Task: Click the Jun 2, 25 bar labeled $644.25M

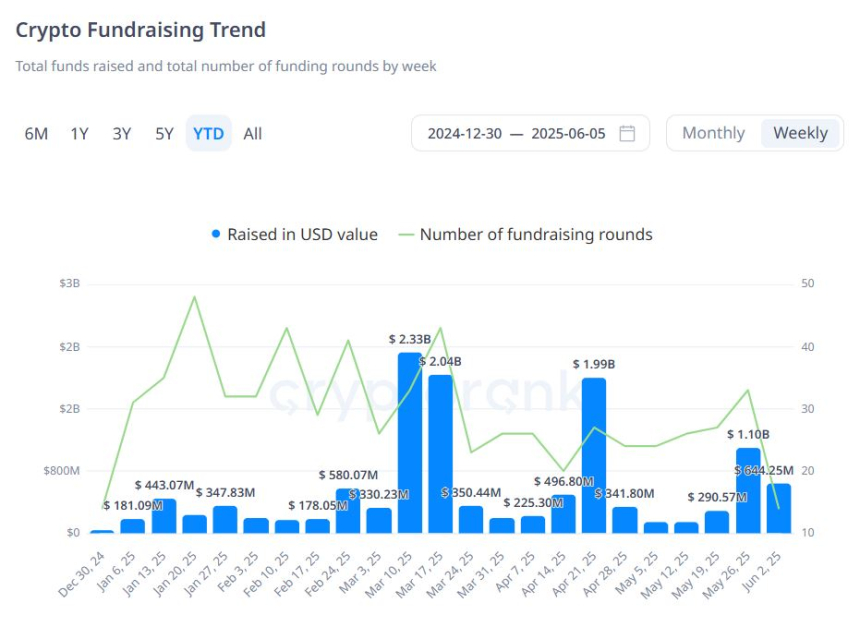Action: tap(778, 508)
